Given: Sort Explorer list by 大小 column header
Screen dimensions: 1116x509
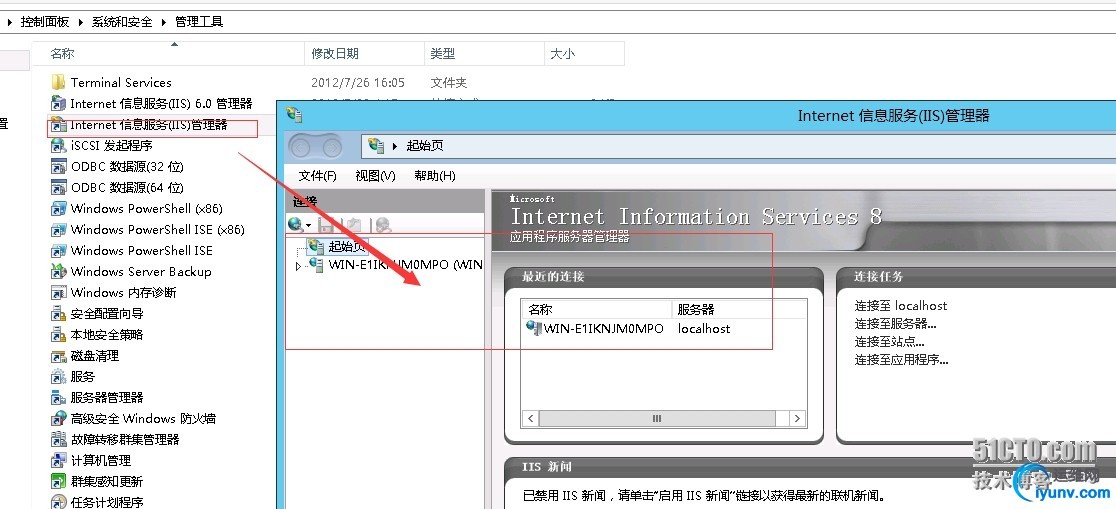Looking at the screenshot, I should [584, 53].
